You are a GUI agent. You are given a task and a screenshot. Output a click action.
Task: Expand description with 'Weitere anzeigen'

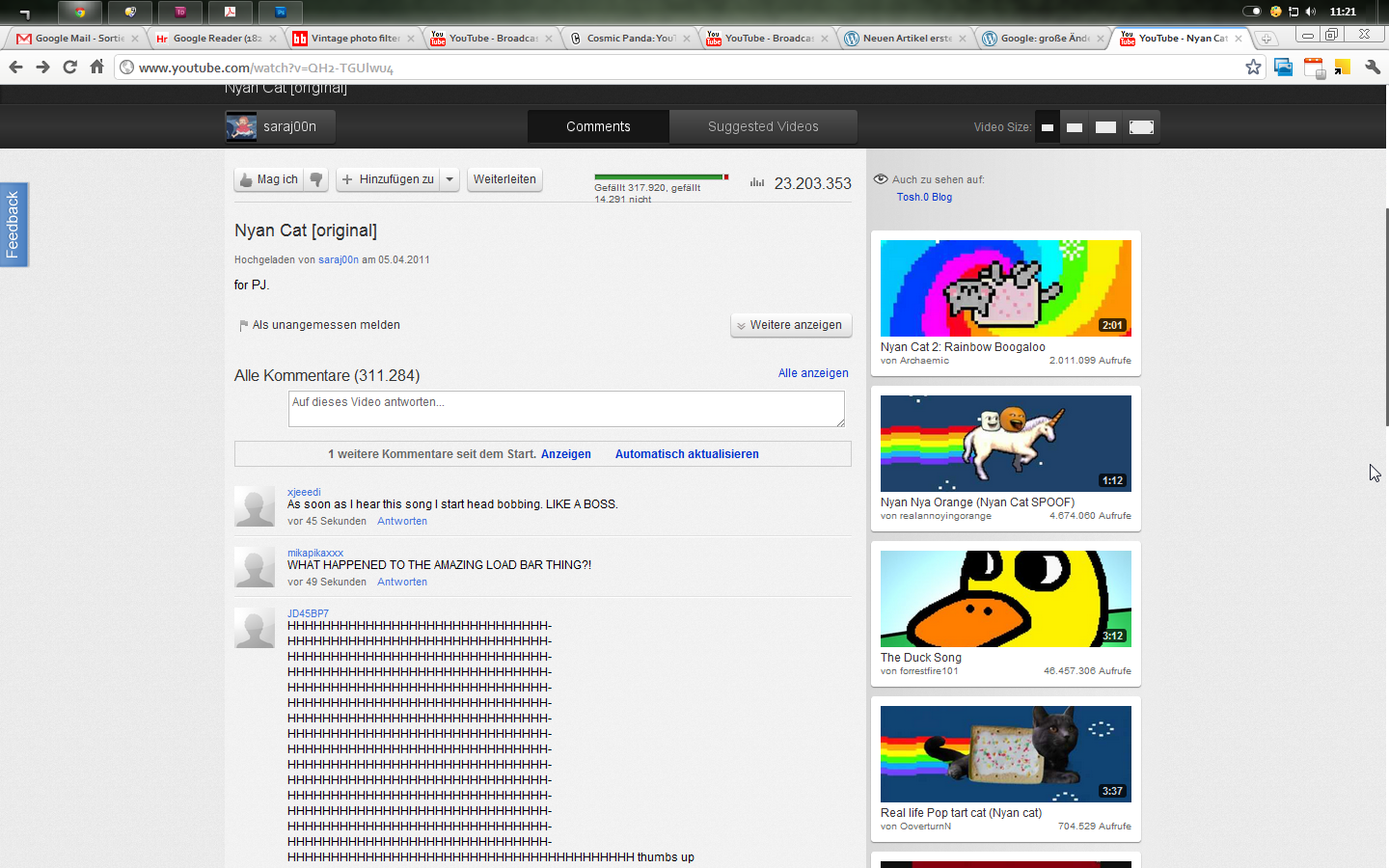790,325
